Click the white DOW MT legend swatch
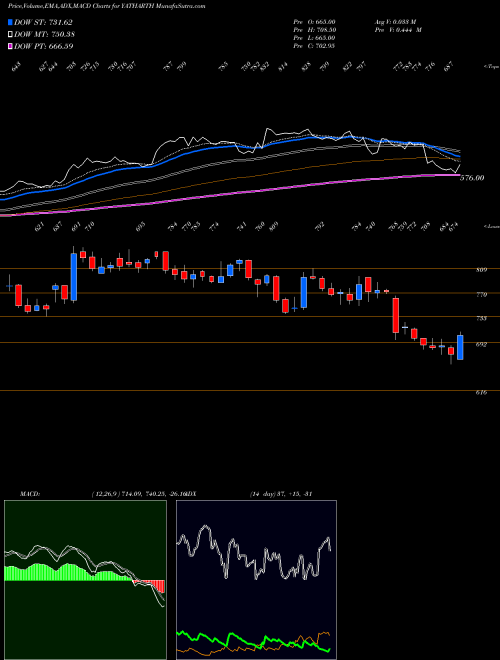This screenshot has width=500, height=660. click(10, 35)
